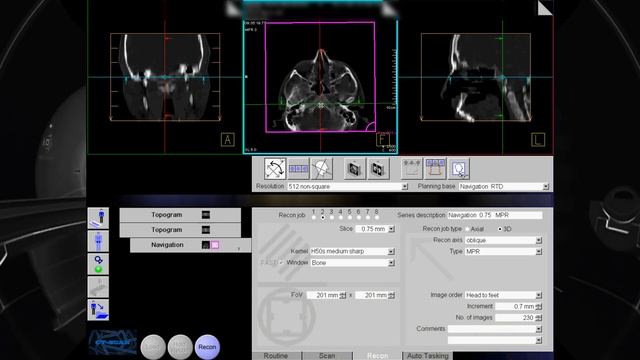Click the coronal view image panel
The height and width of the screenshot is (360, 640).
pyautogui.click(x=165, y=77)
